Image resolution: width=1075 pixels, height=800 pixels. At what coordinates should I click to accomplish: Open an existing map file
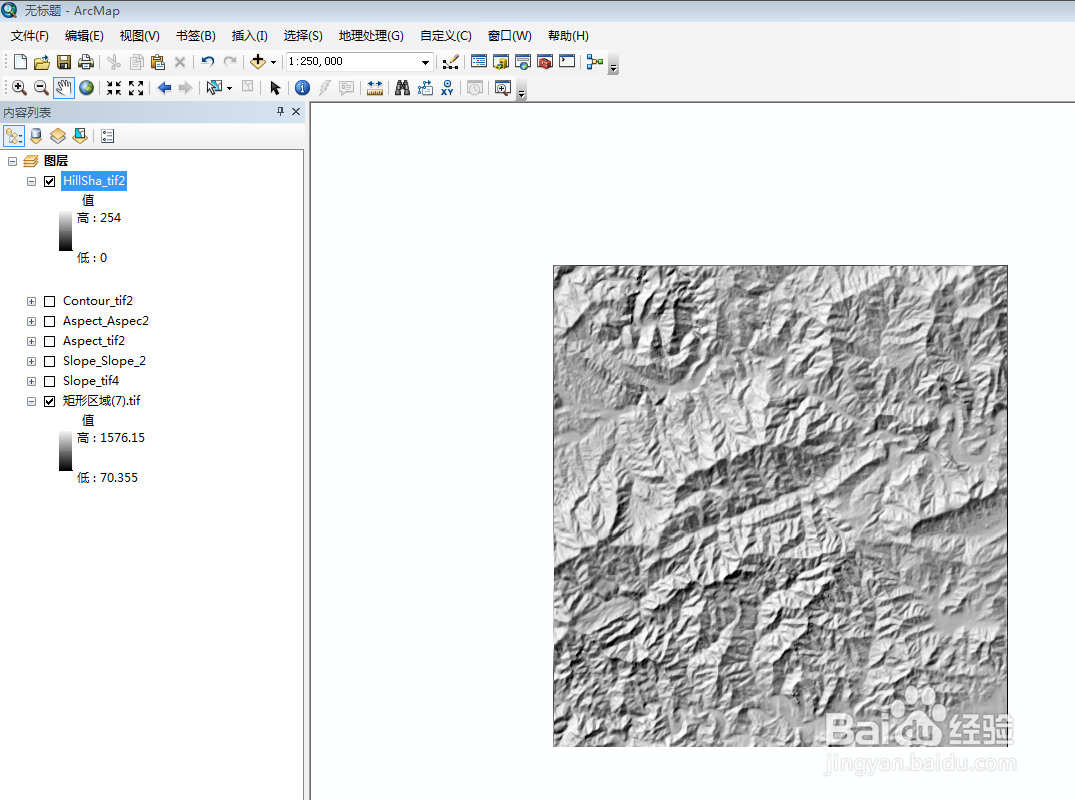pyautogui.click(x=42, y=62)
